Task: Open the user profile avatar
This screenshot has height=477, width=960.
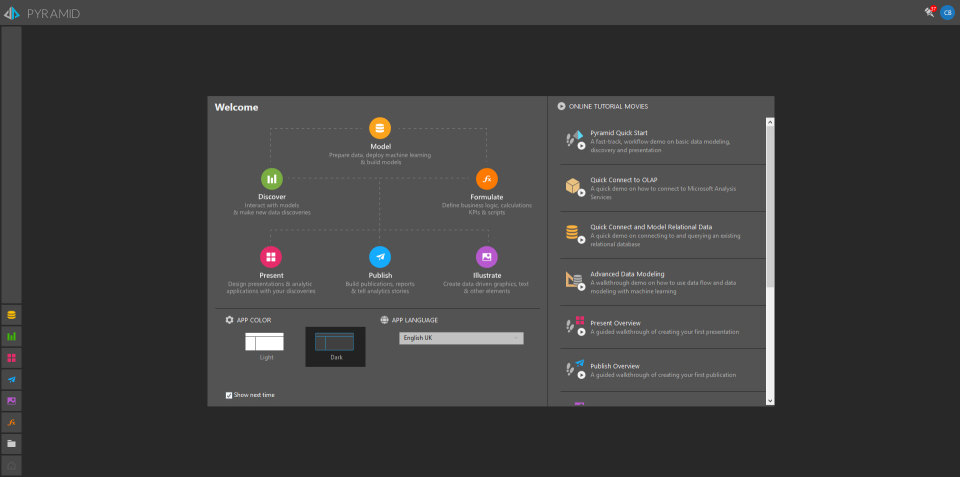Action: tap(946, 12)
